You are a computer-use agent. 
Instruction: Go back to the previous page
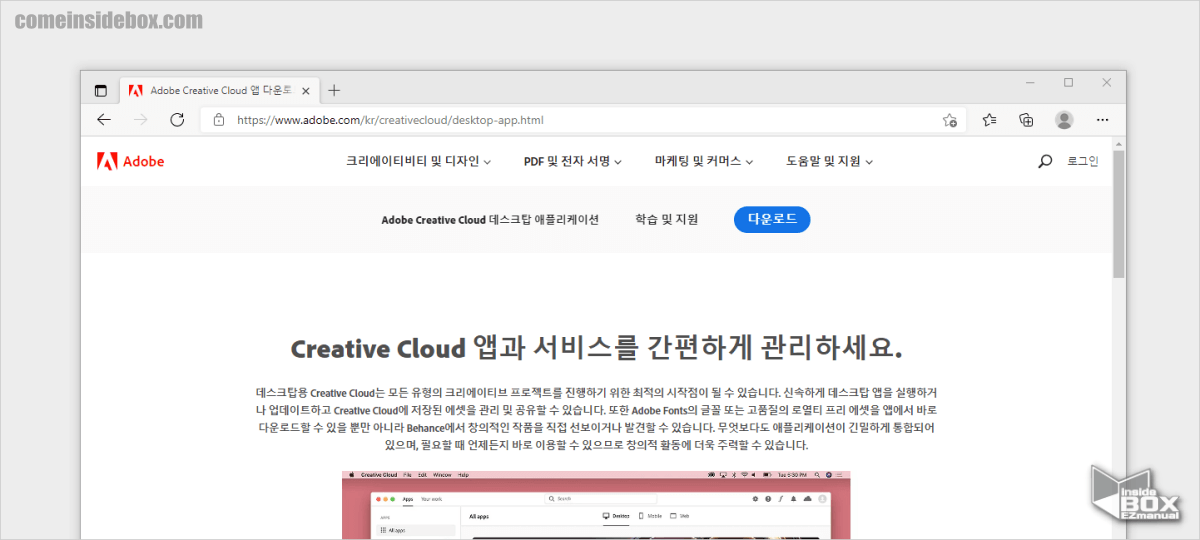point(104,120)
